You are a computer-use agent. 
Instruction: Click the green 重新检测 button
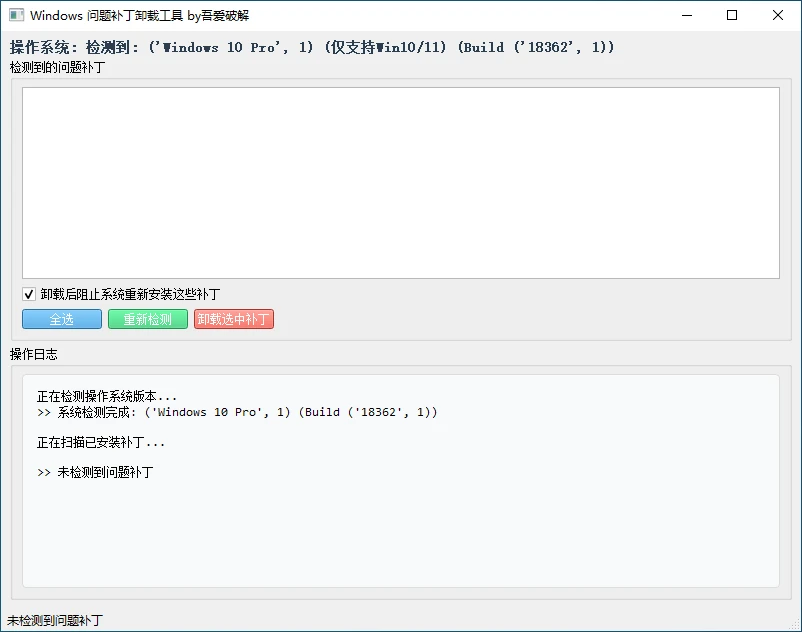pyautogui.click(x=147, y=319)
